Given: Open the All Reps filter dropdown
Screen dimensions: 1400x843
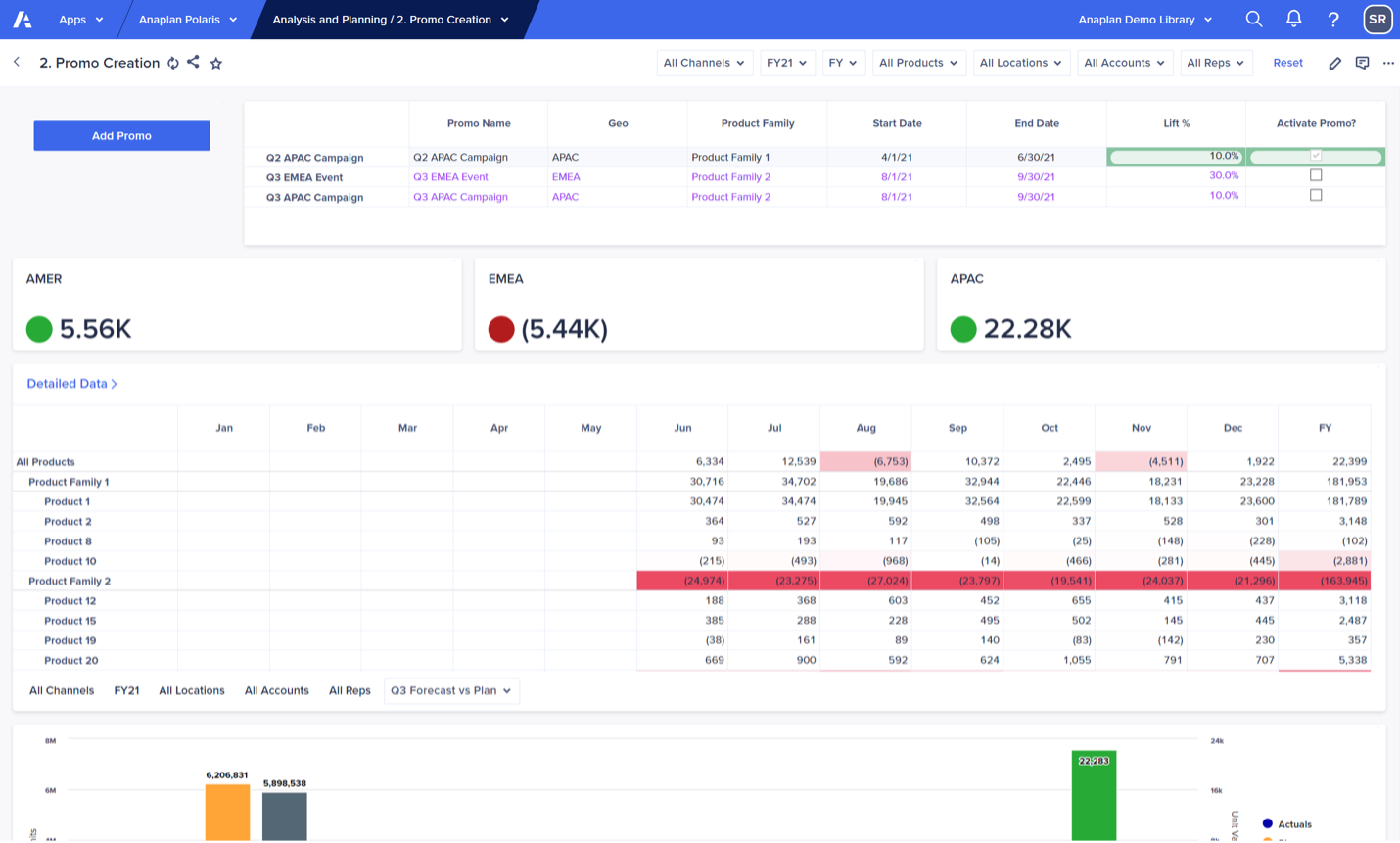Looking at the screenshot, I should pyautogui.click(x=1215, y=63).
